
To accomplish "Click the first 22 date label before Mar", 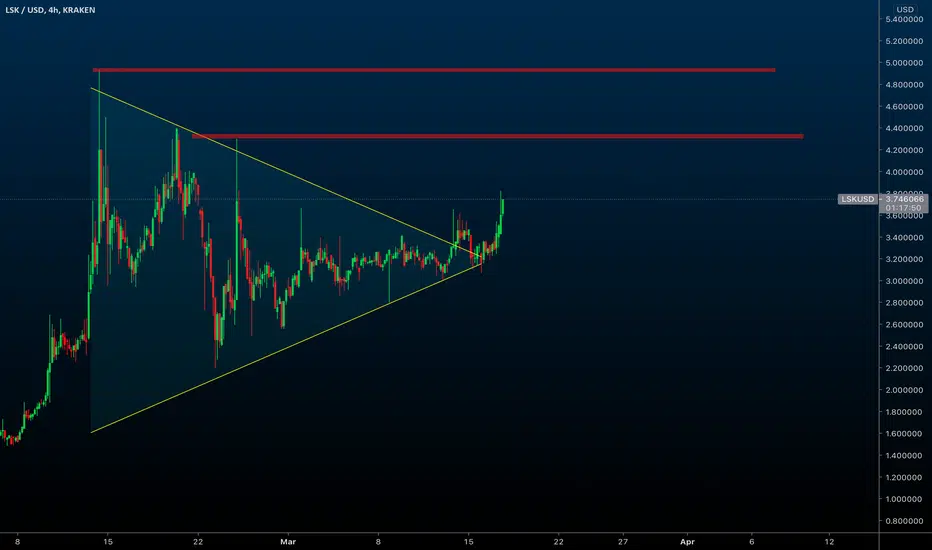I will tap(198, 542).
